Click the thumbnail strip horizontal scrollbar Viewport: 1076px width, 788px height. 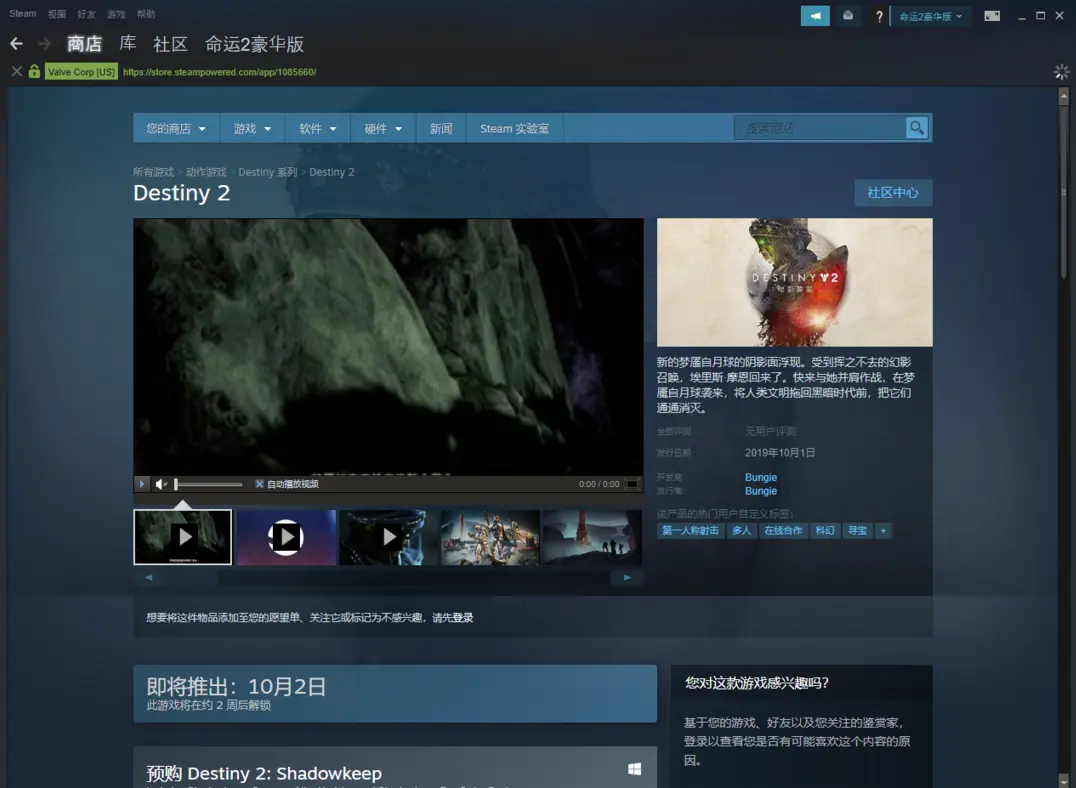click(x=388, y=577)
